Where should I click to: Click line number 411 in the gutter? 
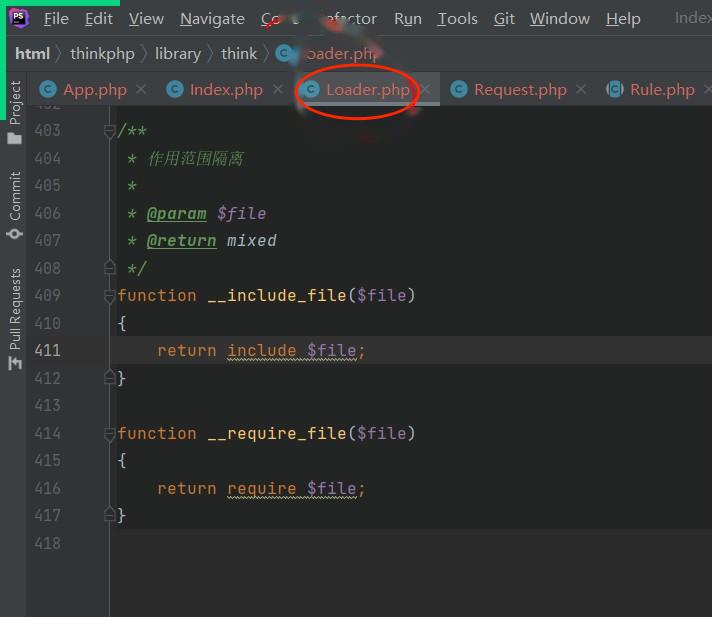(x=47, y=350)
